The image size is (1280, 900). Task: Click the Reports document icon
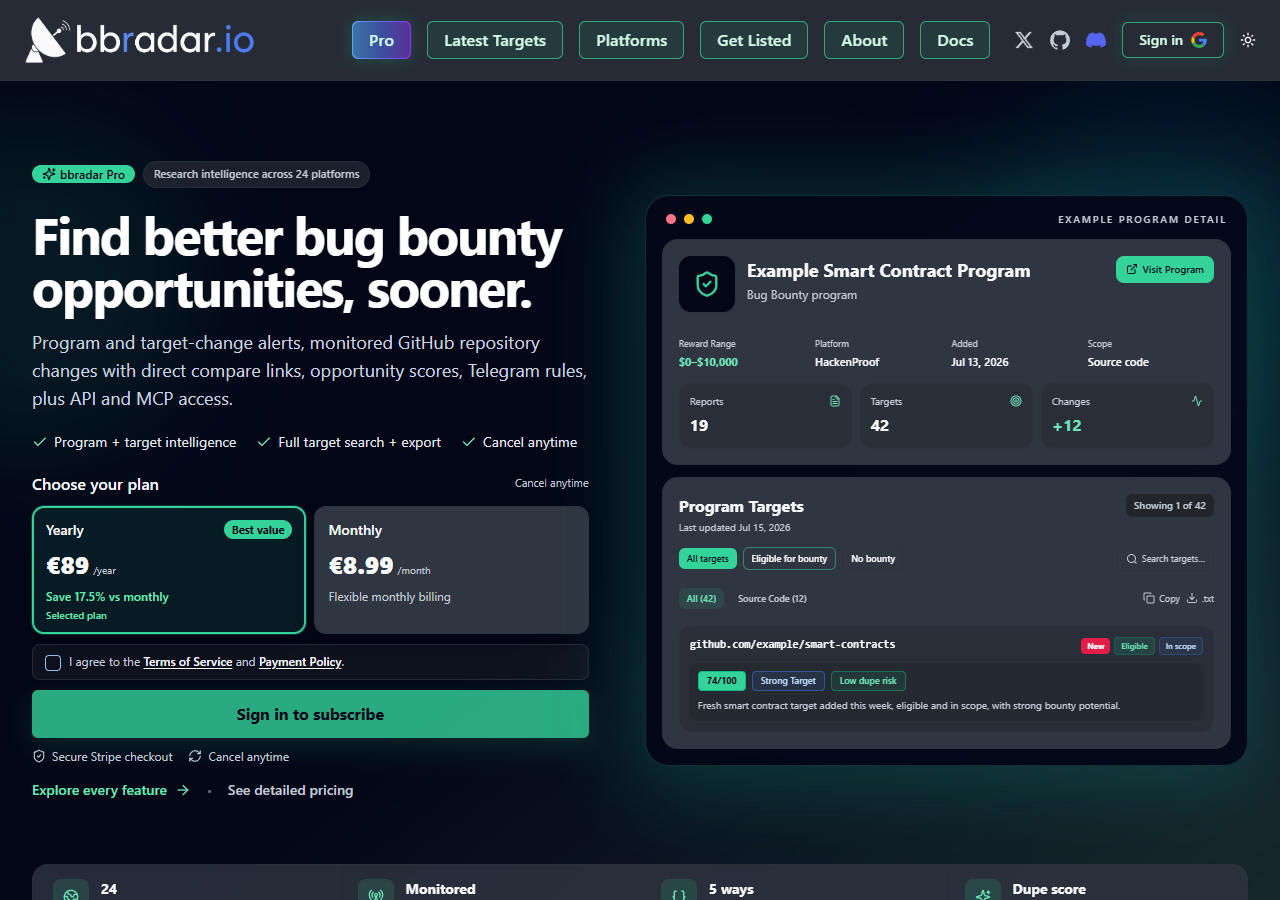[x=835, y=401]
